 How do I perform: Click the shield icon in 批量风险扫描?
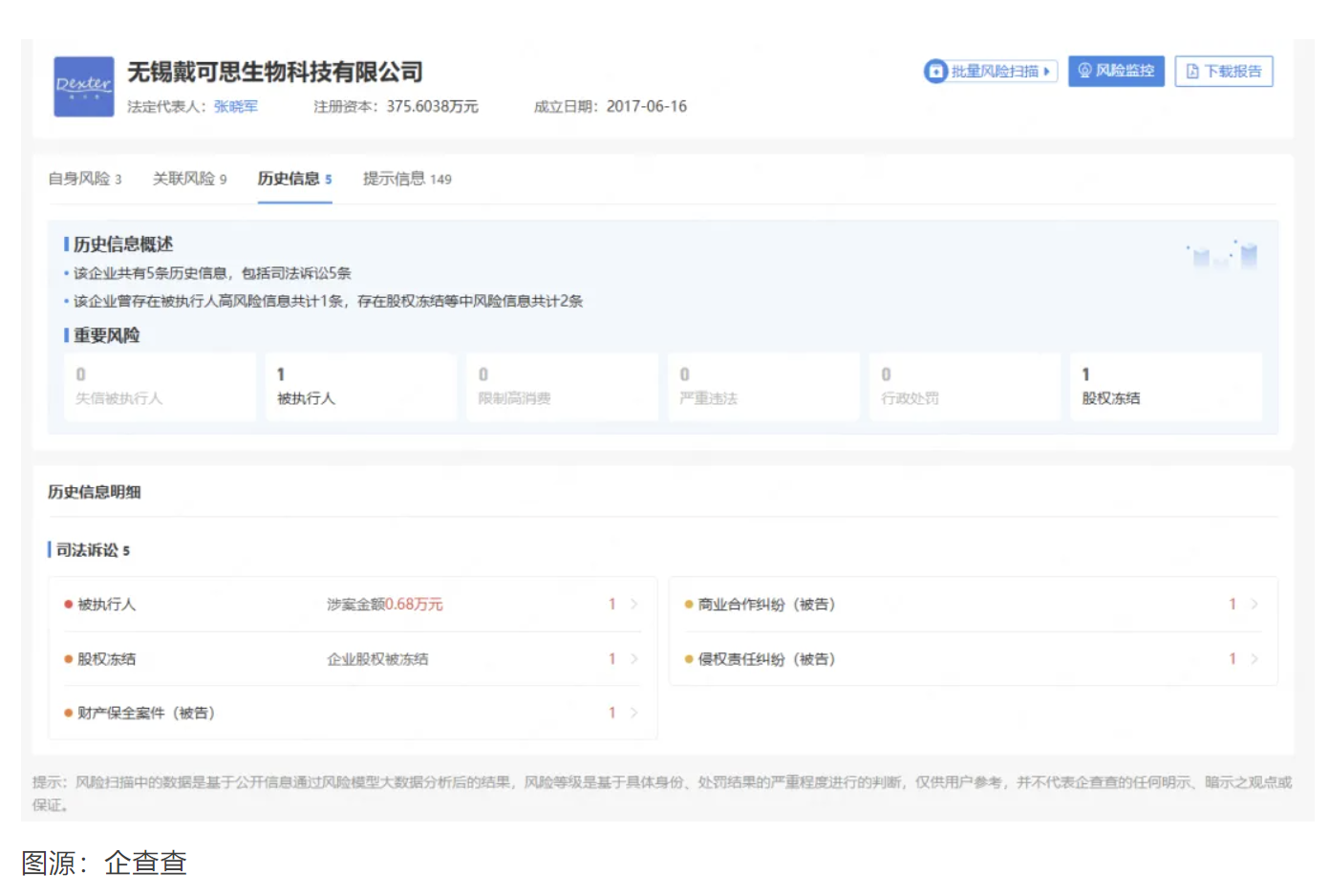(935, 71)
